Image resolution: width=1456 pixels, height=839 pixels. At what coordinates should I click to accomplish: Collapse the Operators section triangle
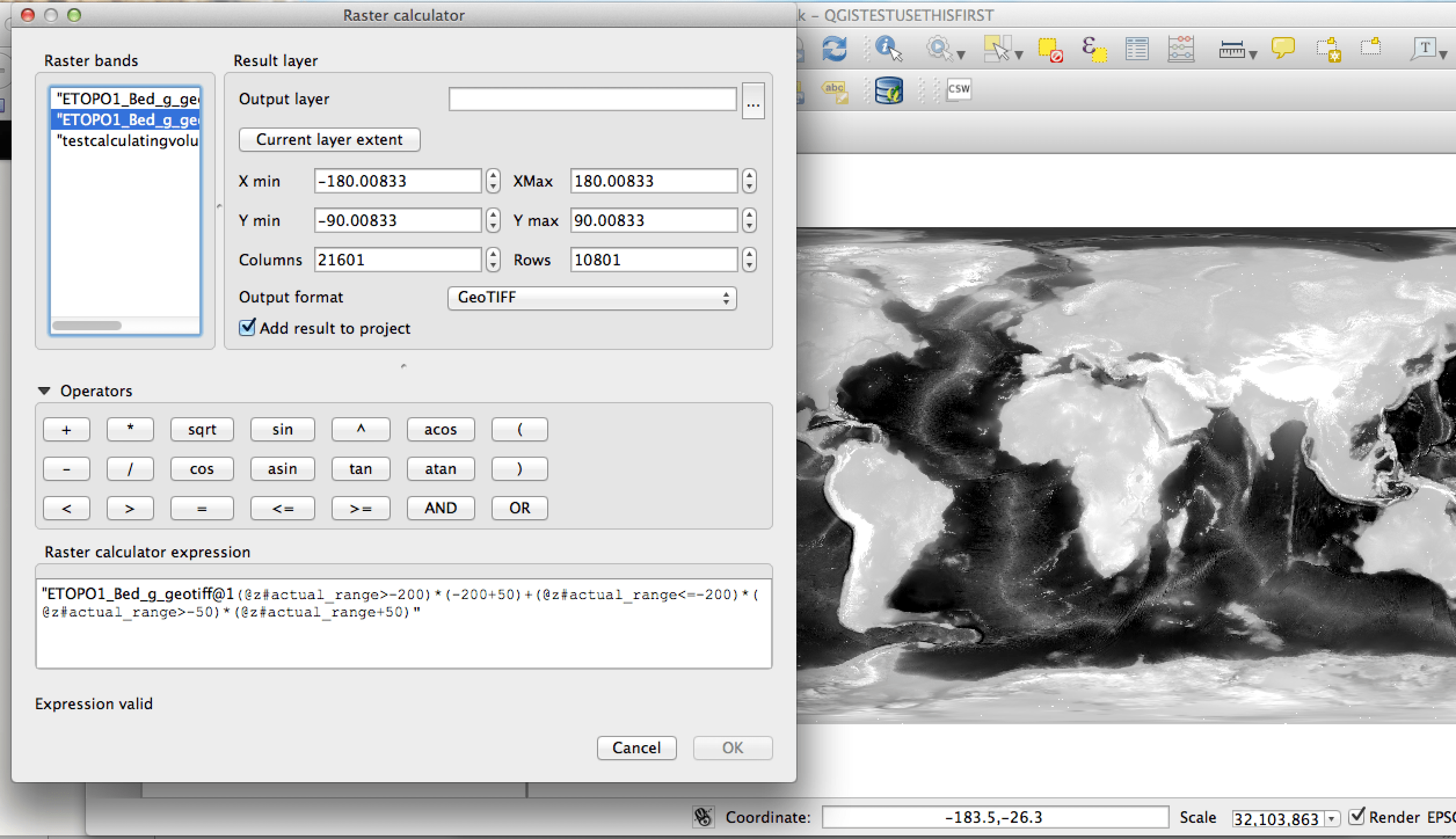pyautogui.click(x=44, y=391)
